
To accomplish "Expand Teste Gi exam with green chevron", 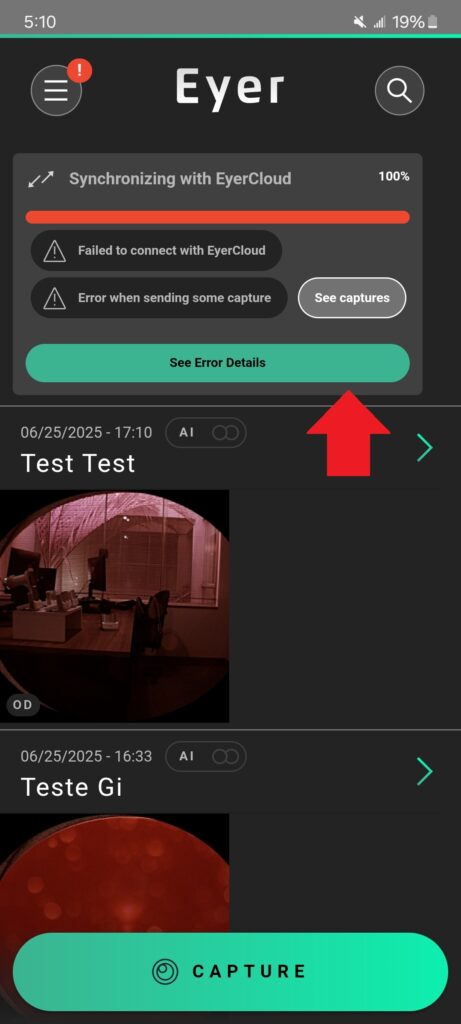I will point(425,771).
